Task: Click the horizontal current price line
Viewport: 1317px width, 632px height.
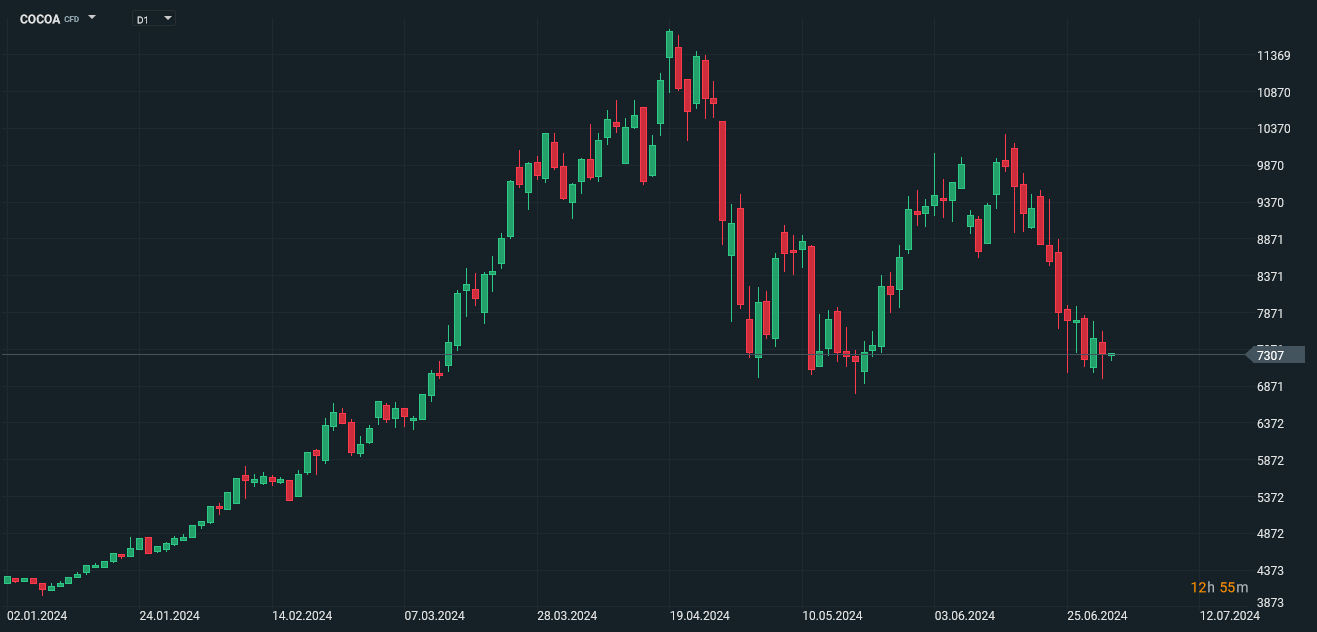Action: point(600,355)
